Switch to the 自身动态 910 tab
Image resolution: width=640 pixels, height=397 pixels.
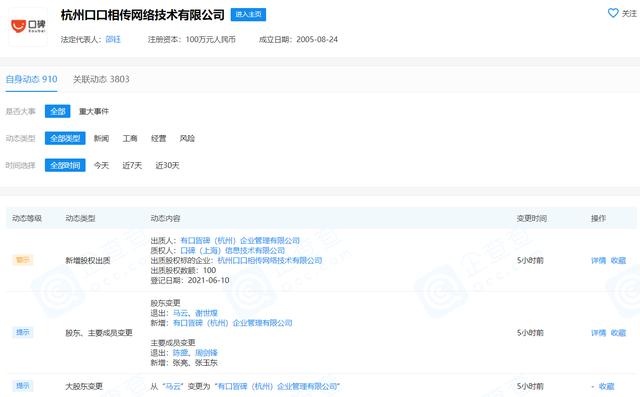[31, 79]
